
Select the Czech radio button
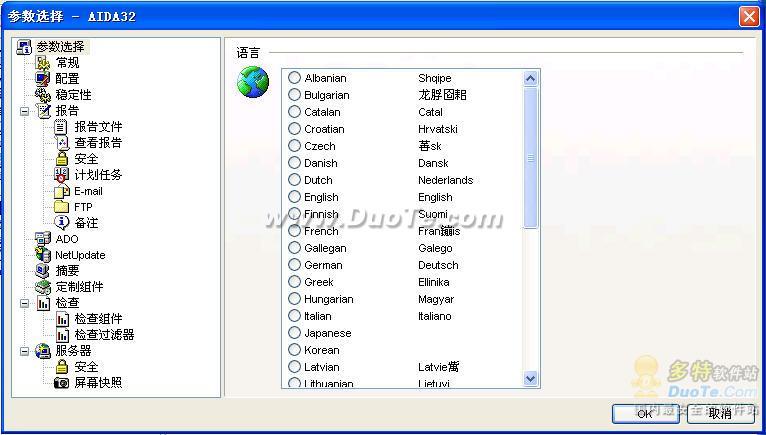point(294,146)
